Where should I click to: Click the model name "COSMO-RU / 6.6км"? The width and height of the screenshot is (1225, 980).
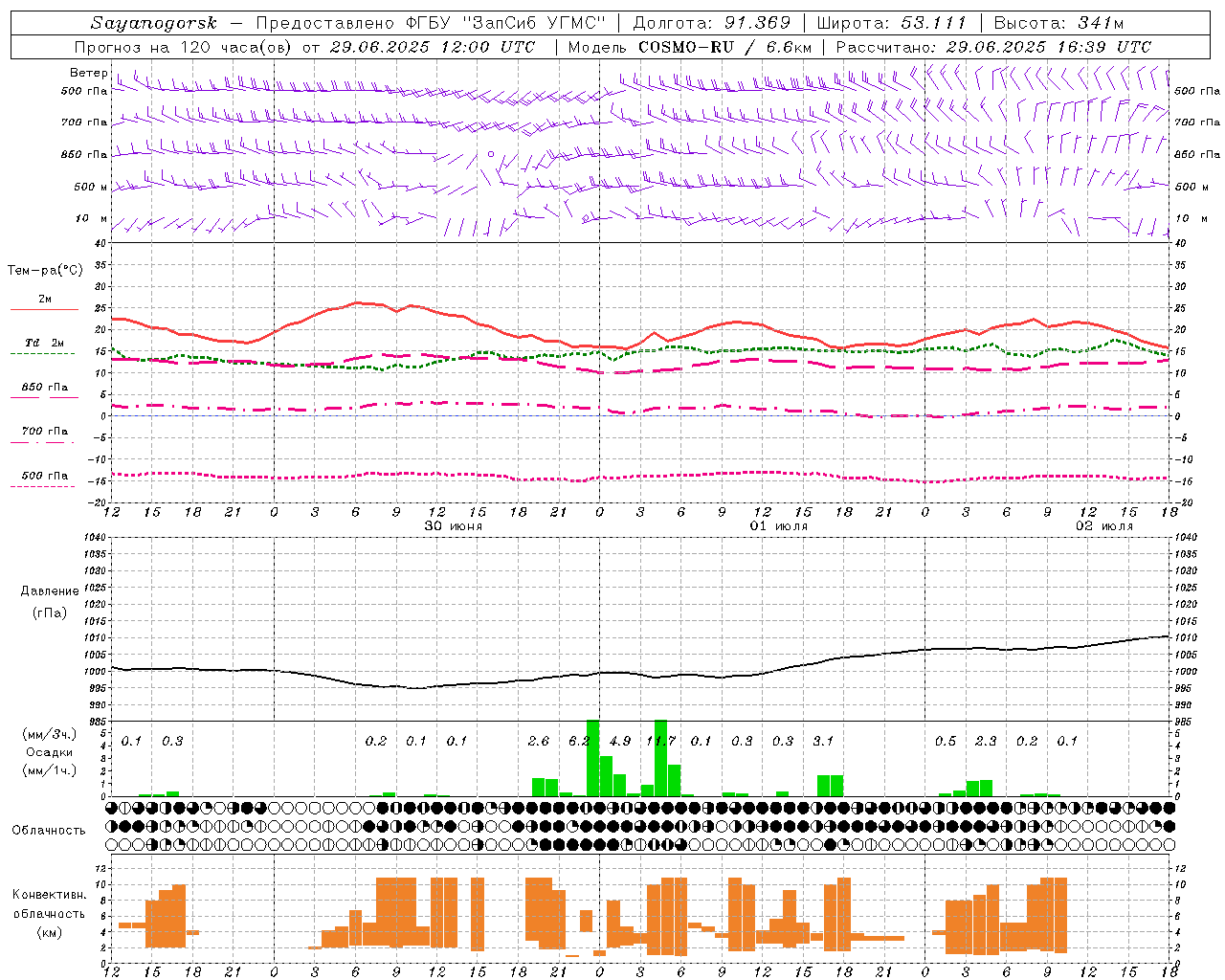pyautogui.click(x=725, y=47)
